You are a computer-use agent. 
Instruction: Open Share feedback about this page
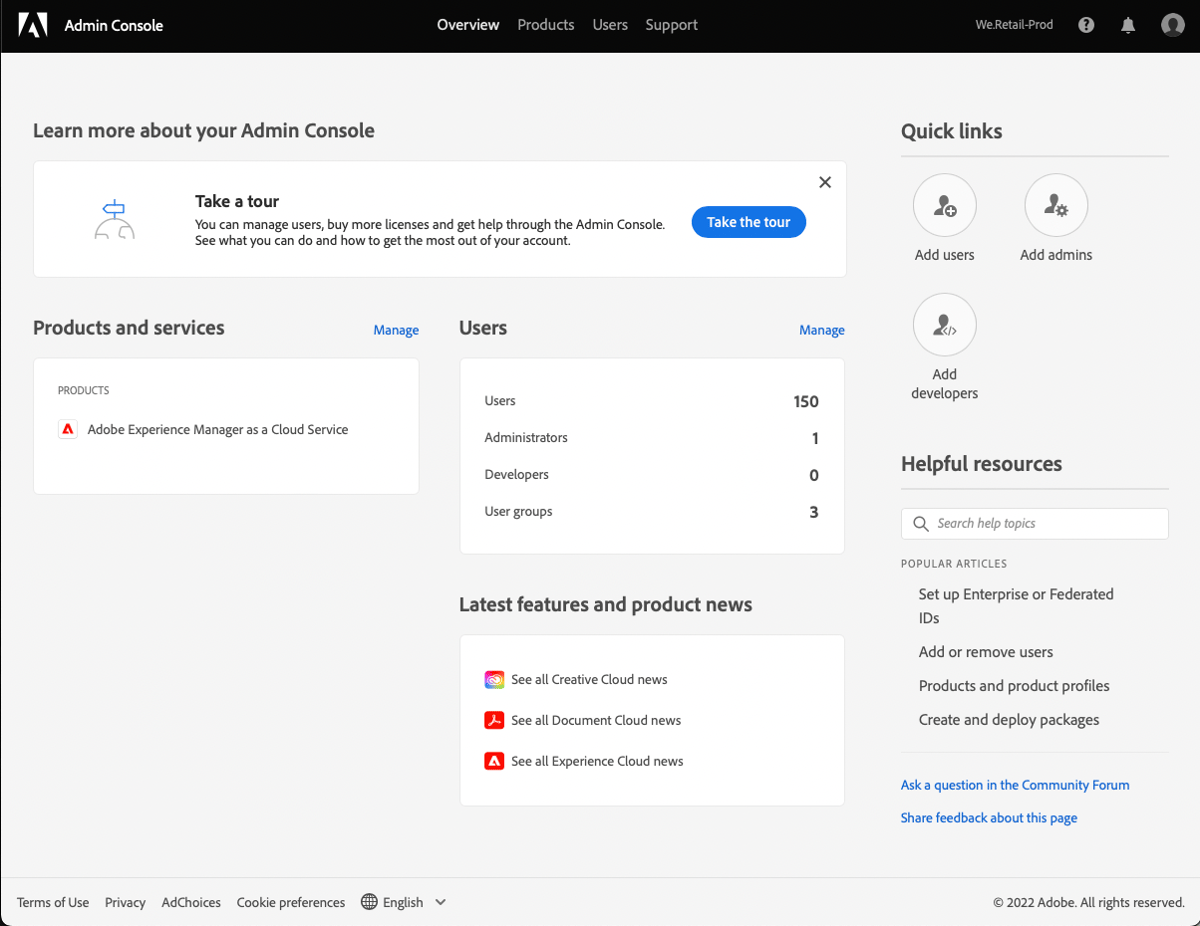point(988,817)
